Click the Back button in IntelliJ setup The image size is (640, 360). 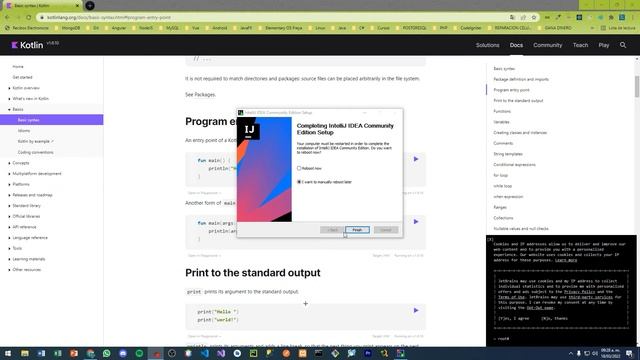332,230
